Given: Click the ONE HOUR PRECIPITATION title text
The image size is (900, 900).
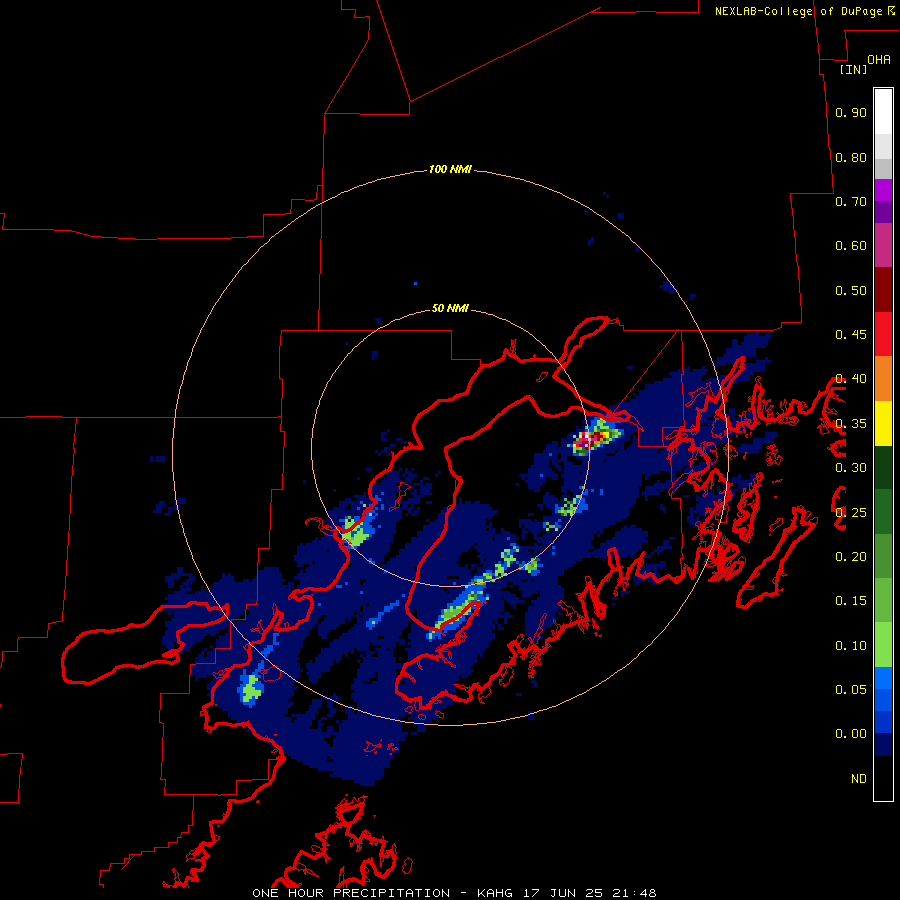Looking at the screenshot, I should pyautogui.click(x=351, y=893).
